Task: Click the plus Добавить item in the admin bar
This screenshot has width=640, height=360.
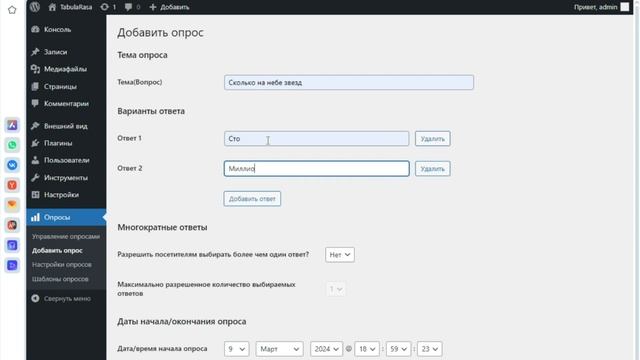Action: point(169,7)
